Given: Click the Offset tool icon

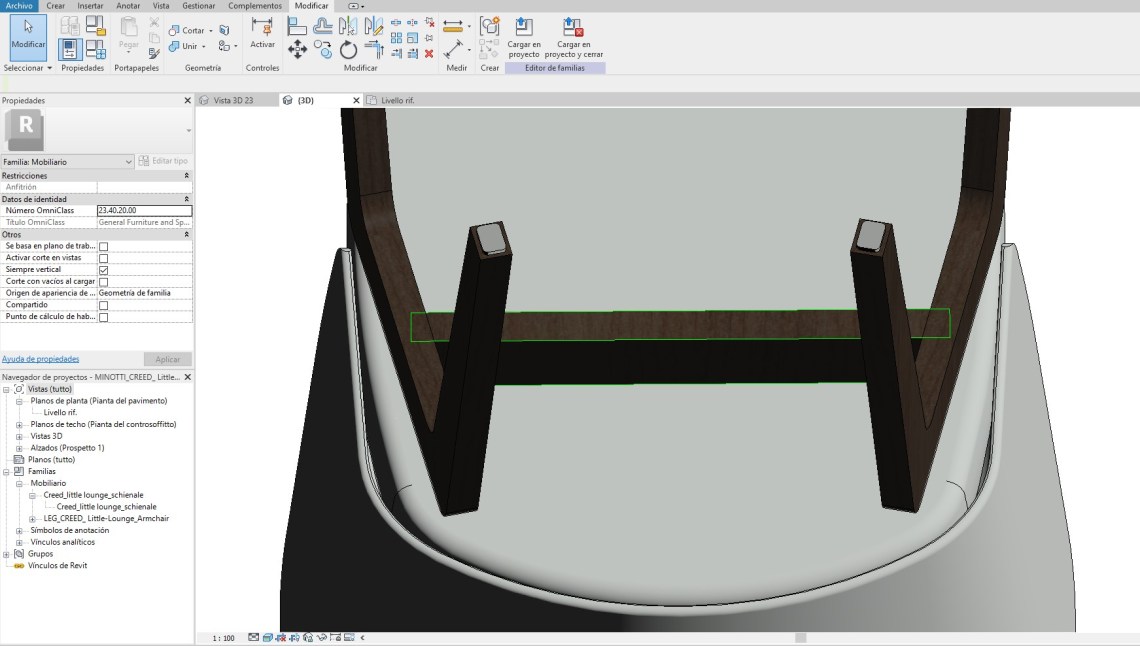Looking at the screenshot, I should 322,26.
